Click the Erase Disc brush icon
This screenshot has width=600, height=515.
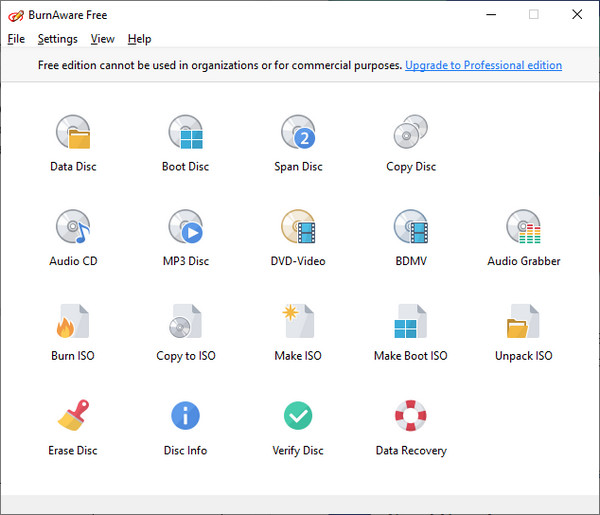pos(73,416)
